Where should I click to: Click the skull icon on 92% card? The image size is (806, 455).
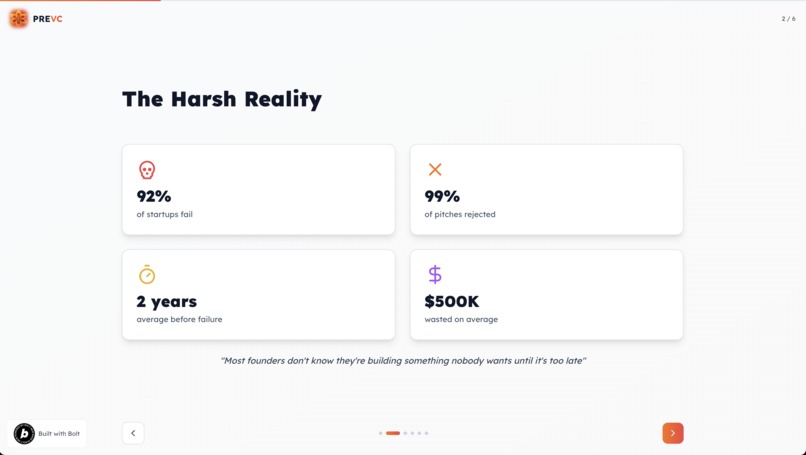click(x=147, y=170)
